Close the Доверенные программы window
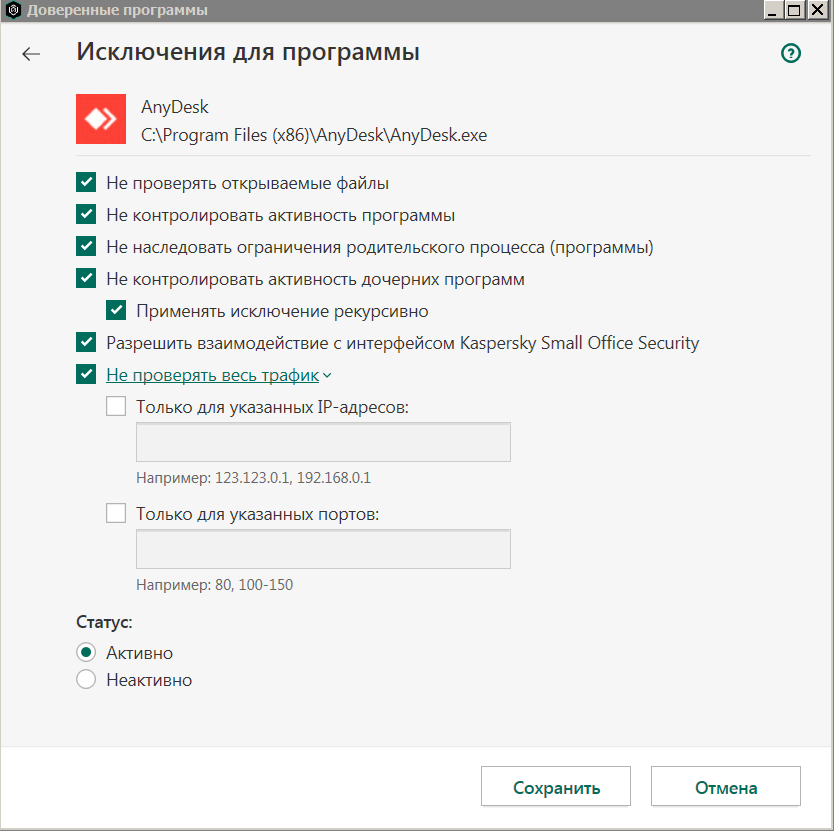834x831 pixels. tap(818, 10)
